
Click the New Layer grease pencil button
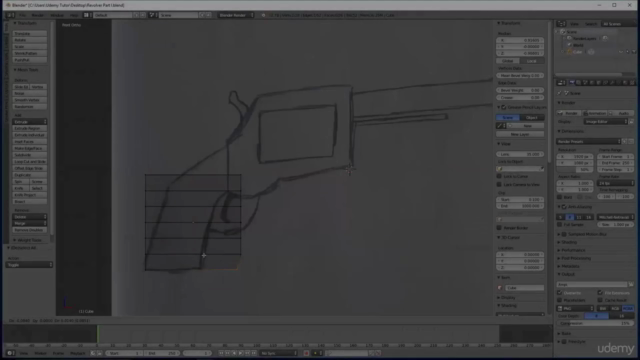[520, 134]
